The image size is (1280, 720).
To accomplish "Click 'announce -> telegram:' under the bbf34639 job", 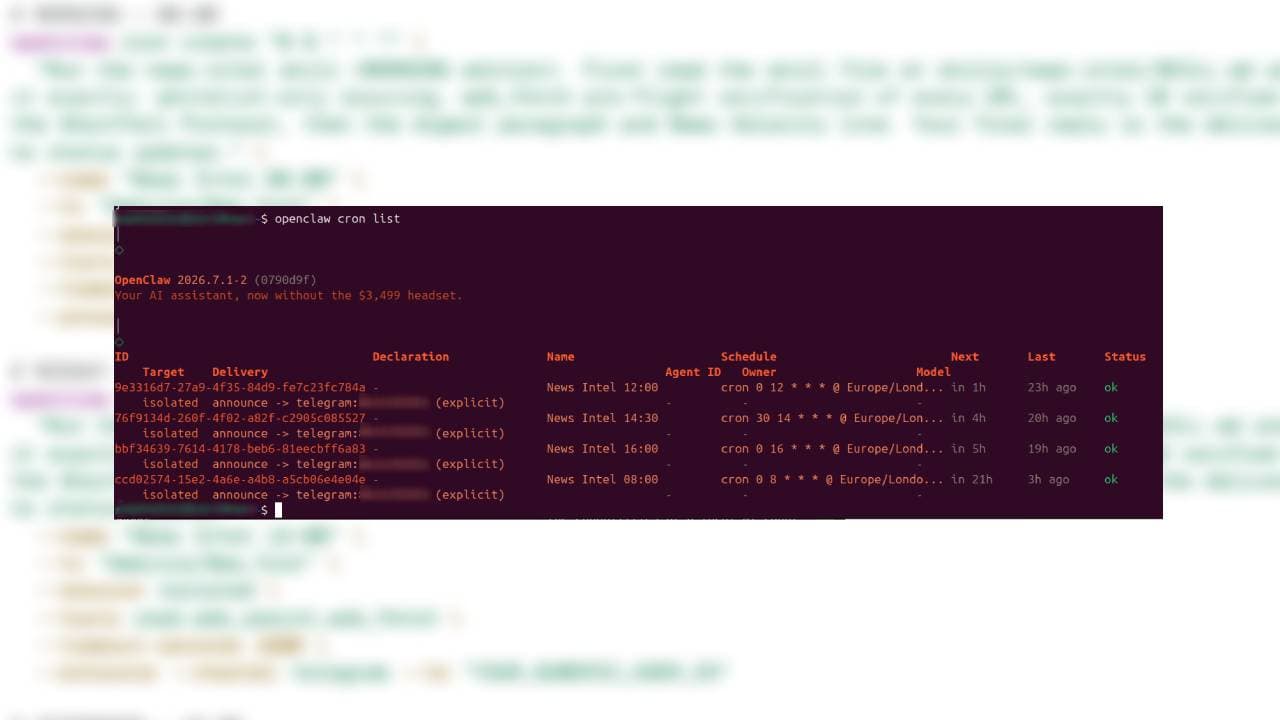I will tap(285, 464).
